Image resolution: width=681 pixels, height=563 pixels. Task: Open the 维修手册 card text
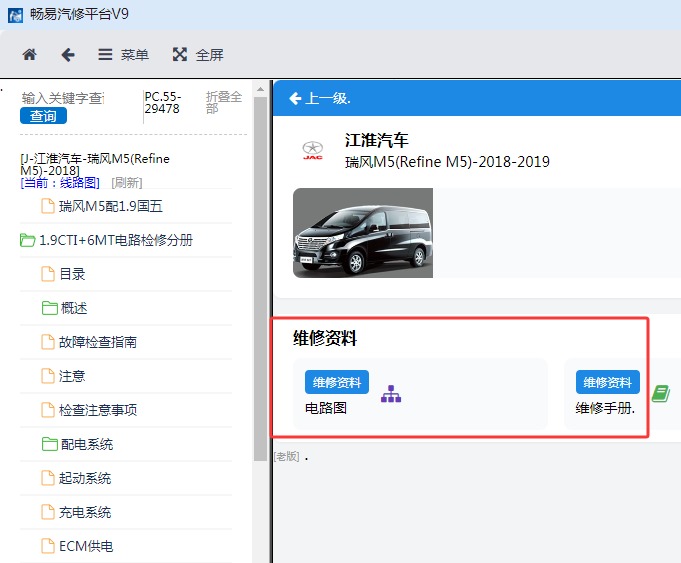tap(605, 408)
